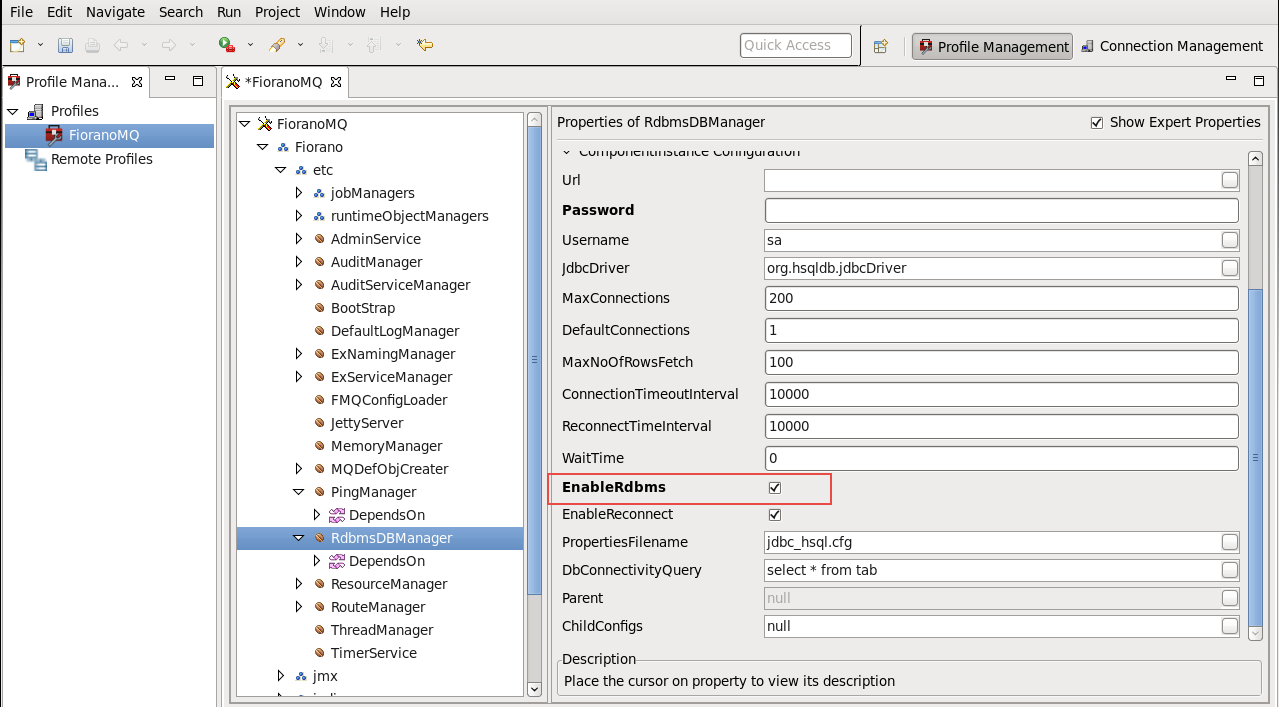Minimize the Profile Management side view

pyautogui.click(x=171, y=79)
